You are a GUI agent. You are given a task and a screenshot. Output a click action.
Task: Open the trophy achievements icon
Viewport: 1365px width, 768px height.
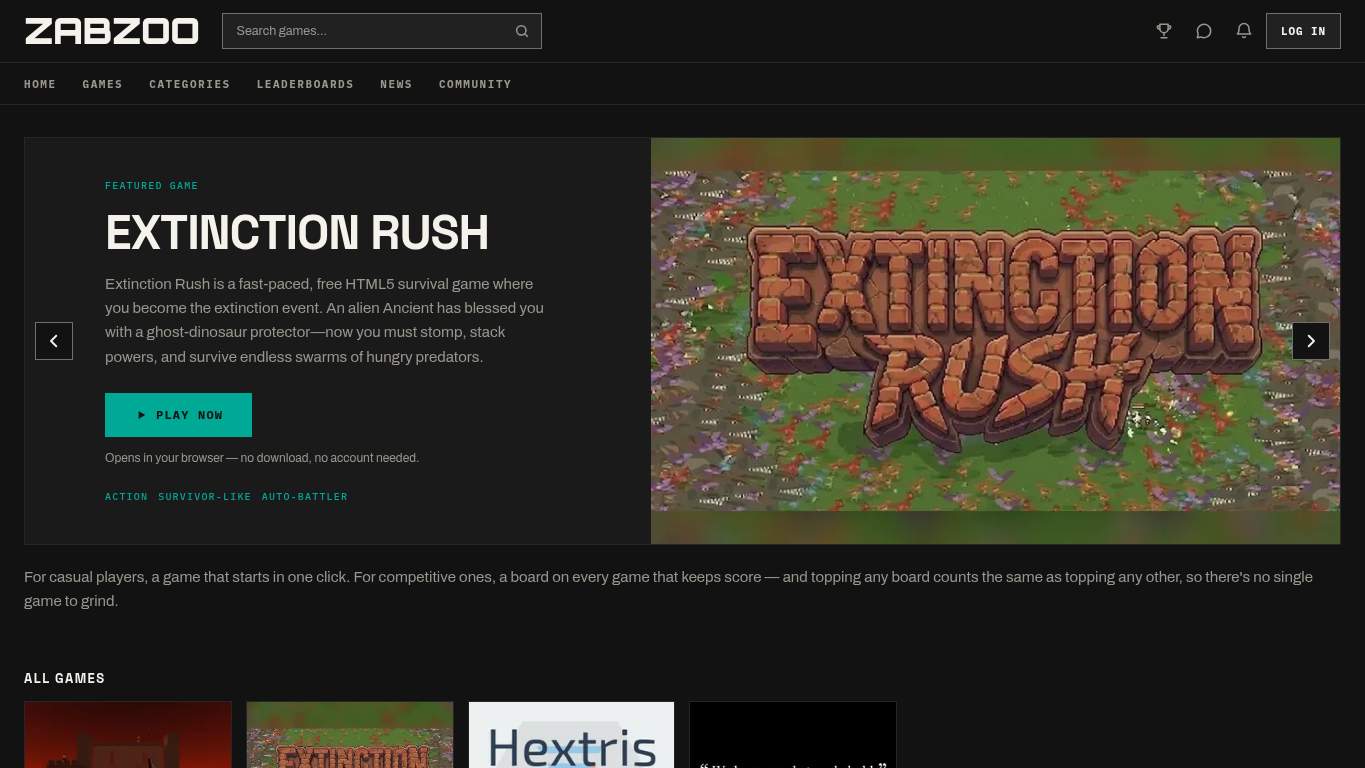pyautogui.click(x=1164, y=31)
